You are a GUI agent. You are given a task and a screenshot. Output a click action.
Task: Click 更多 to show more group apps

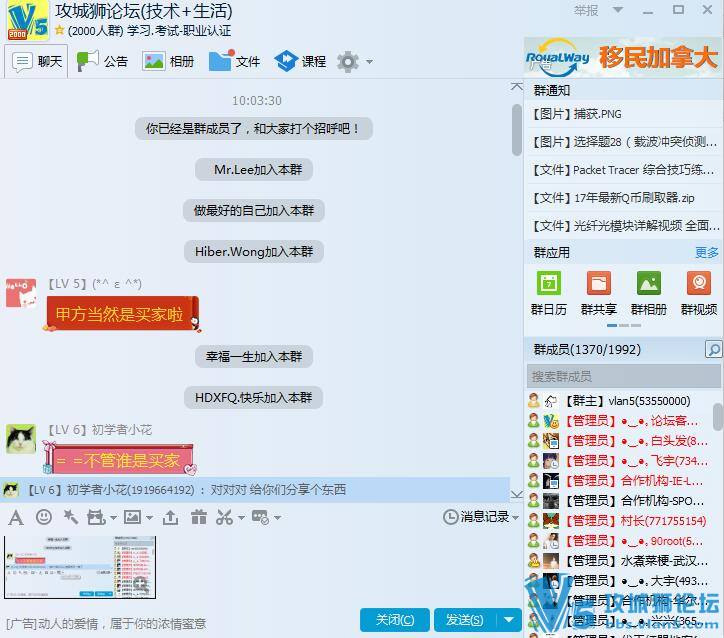(x=707, y=253)
